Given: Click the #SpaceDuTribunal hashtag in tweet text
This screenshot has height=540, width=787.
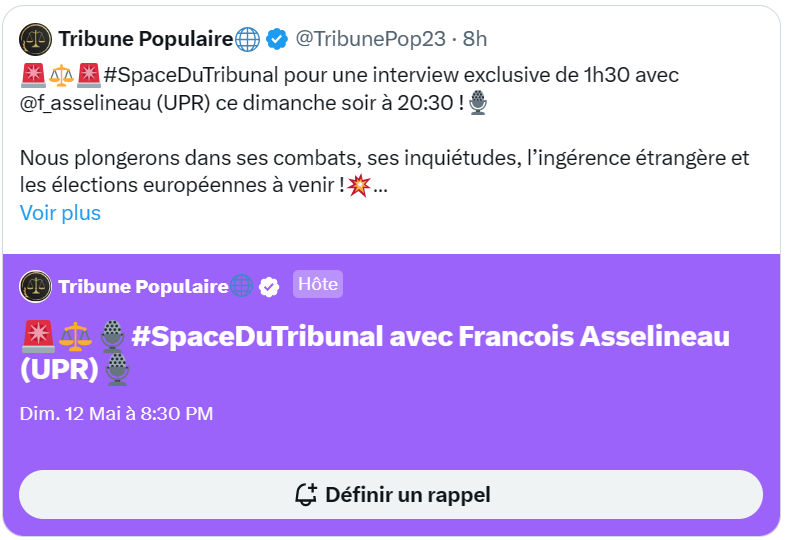Looking at the screenshot, I should [x=191, y=75].
